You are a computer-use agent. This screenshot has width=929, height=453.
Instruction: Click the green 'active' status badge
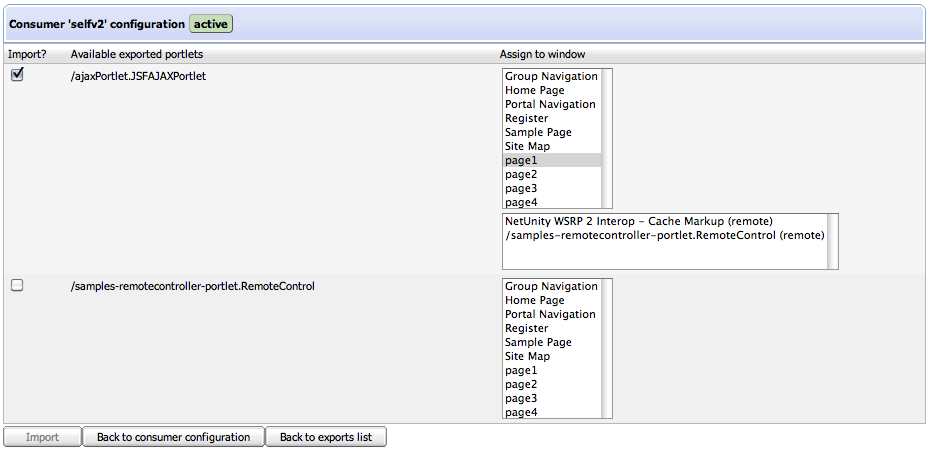[x=211, y=22]
